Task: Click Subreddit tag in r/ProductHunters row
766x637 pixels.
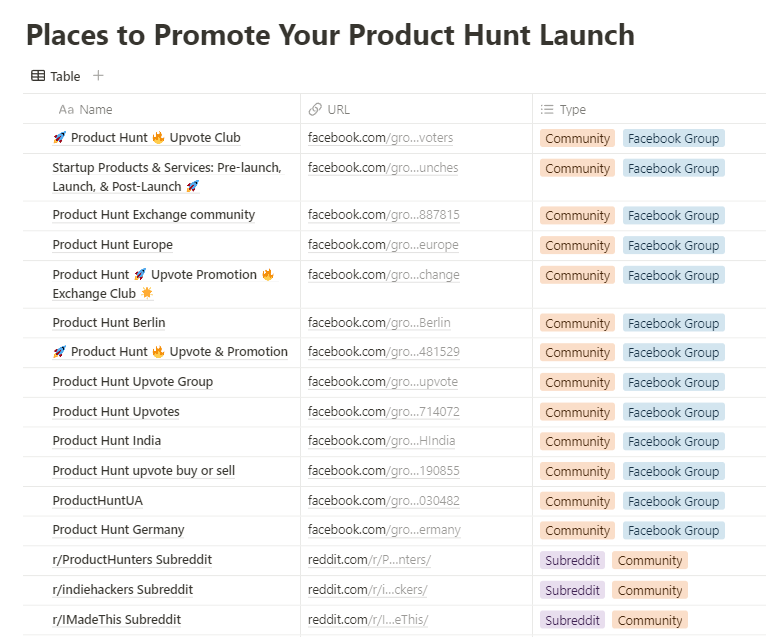Action: (x=573, y=561)
